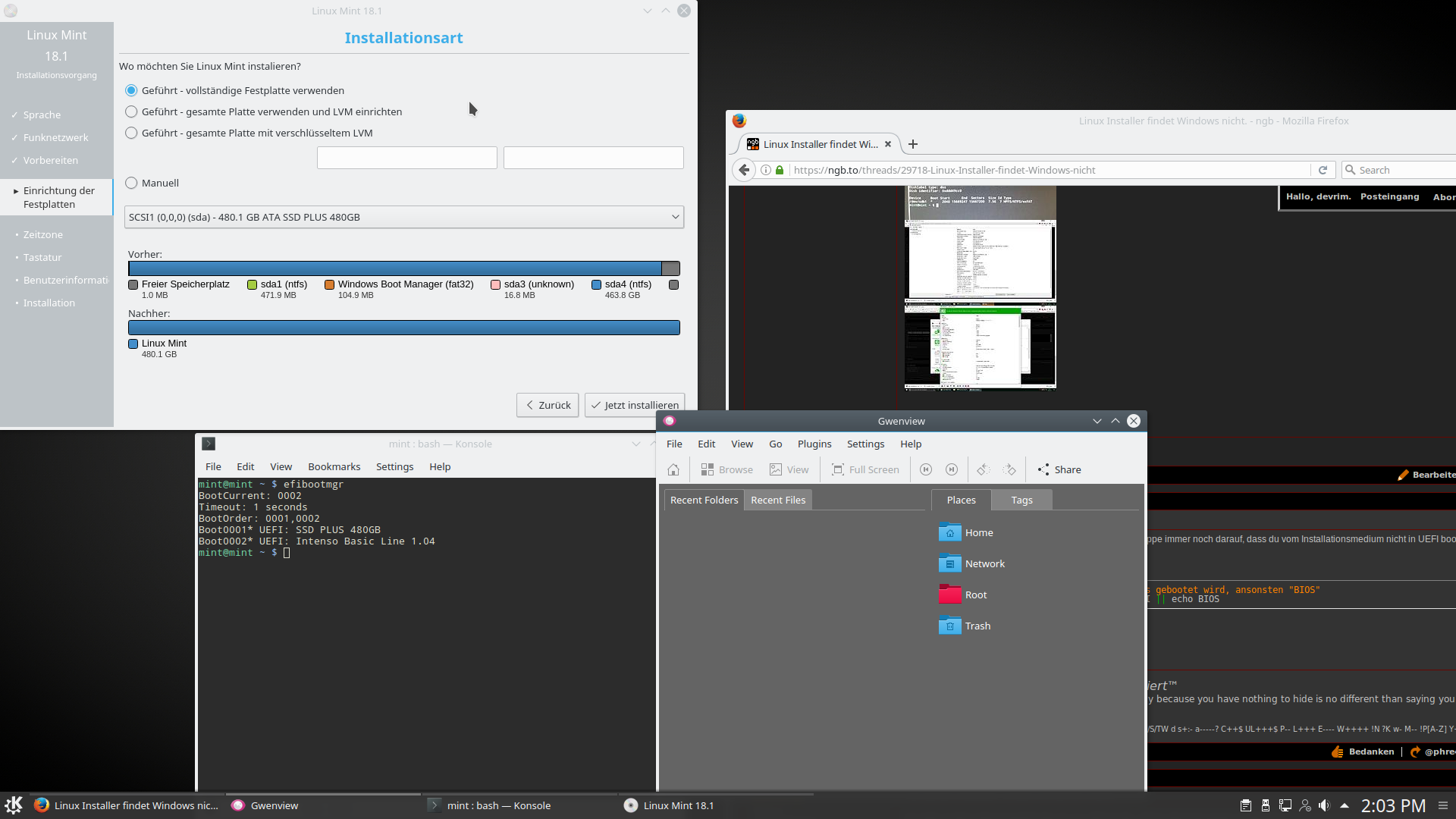Click the Gwenview home start page icon
Screen dimensions: 1456x819
pos(673,469)
